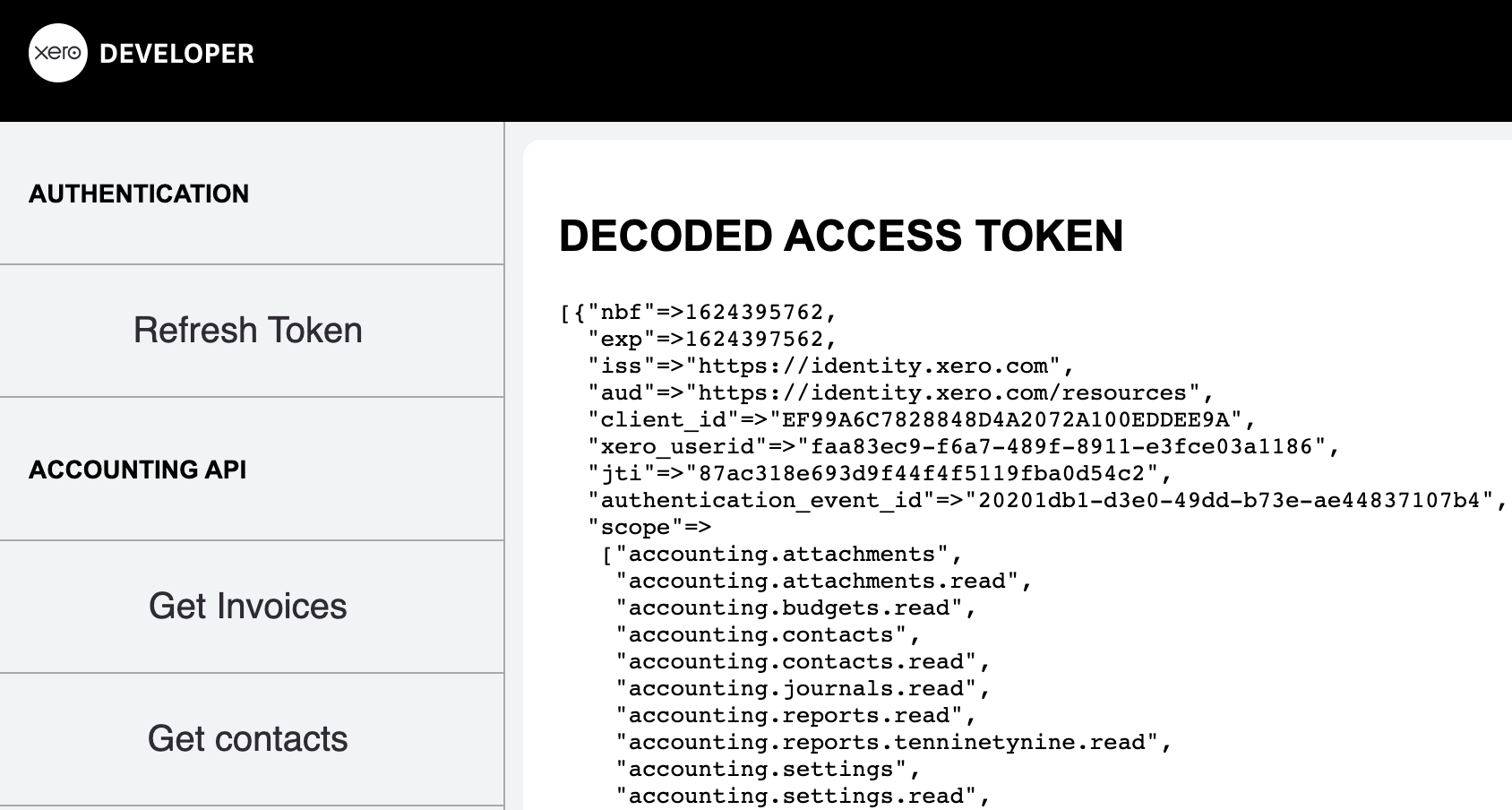Click the ACCOUNTING API section heading
This screenshot has width=1512, height=810.
coord(138,470)
